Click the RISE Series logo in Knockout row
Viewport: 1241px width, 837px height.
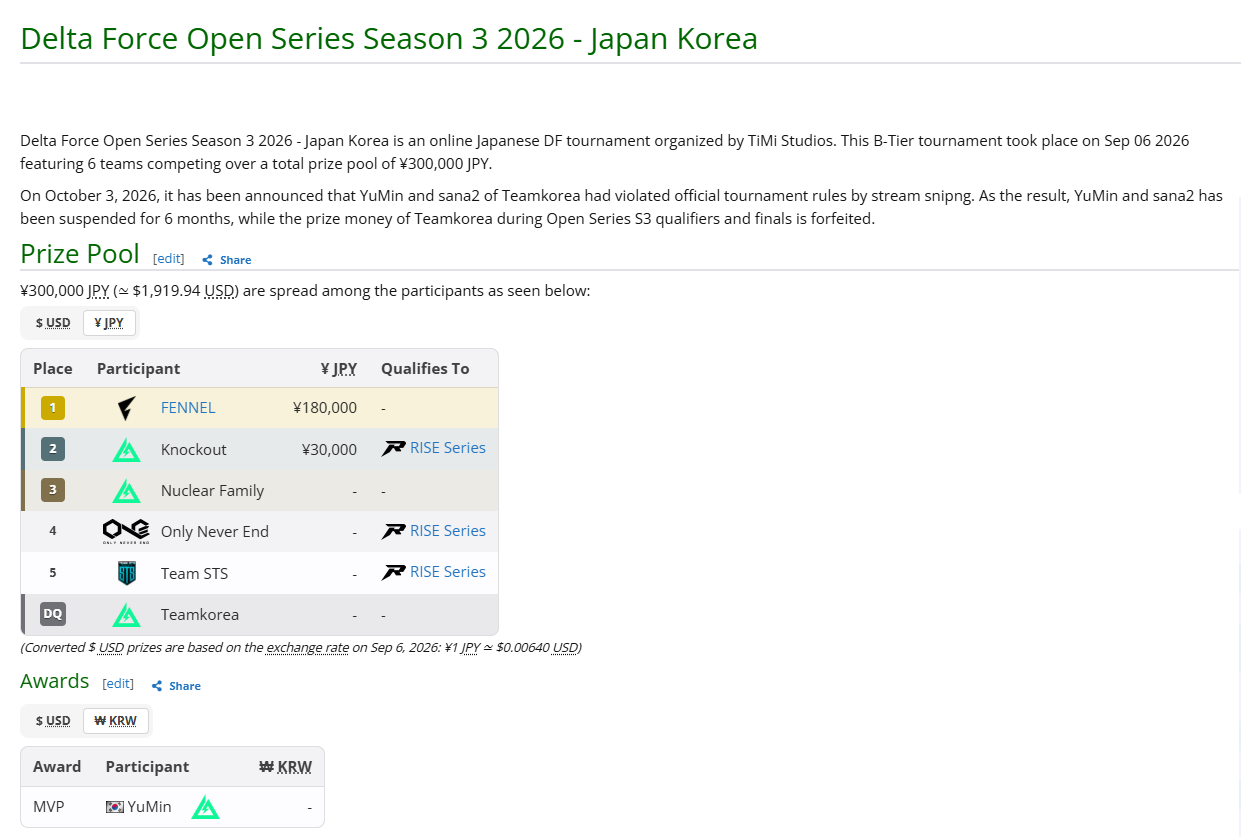[x=393, y=449]
